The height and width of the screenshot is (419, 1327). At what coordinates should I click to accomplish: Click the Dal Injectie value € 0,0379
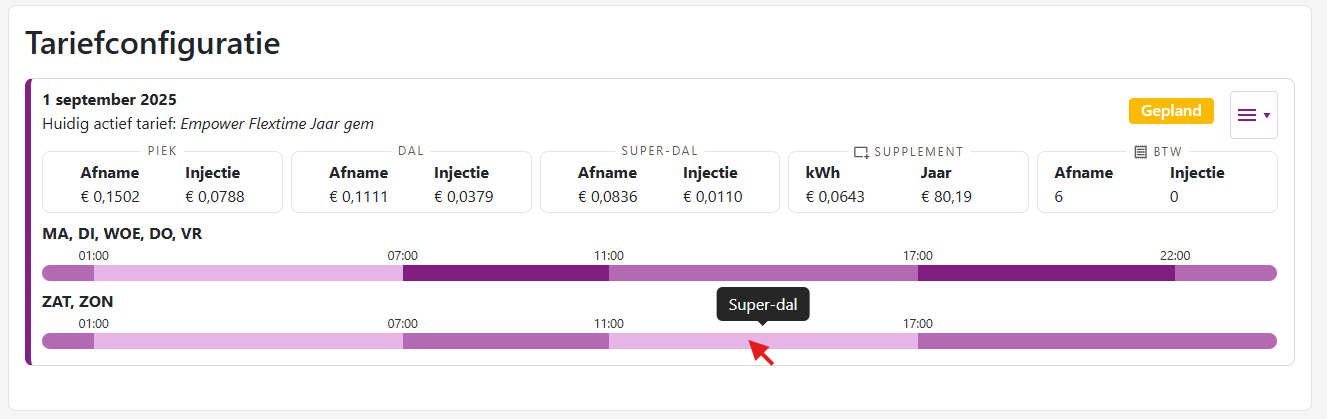[463, 197]
